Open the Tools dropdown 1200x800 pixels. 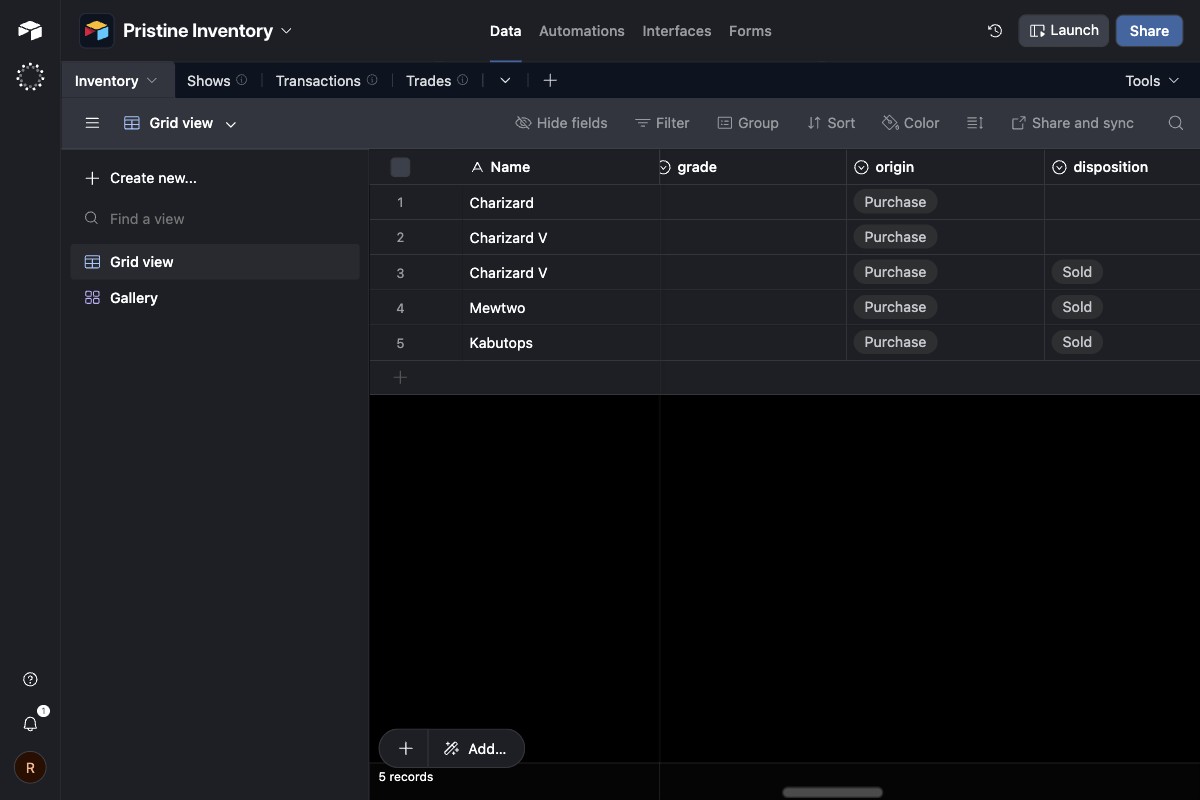pyautogui.click(x=1150, y=80)
